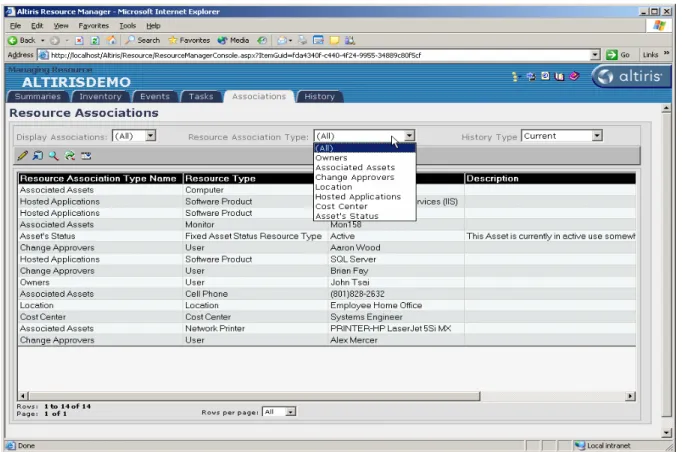Image resolution: width=682 pixels, height=452 pixels.
Task: Click the Go button next to the address bar
Action: pos(618,55)
